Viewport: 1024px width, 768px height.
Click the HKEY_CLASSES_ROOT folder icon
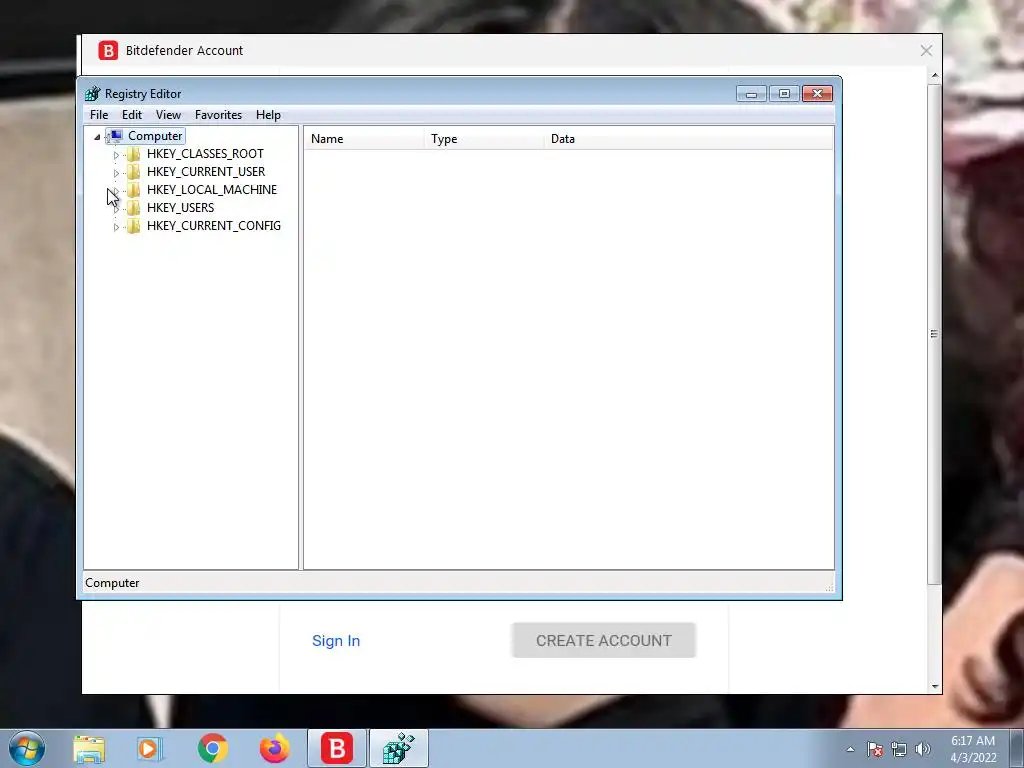coord(133,154)
